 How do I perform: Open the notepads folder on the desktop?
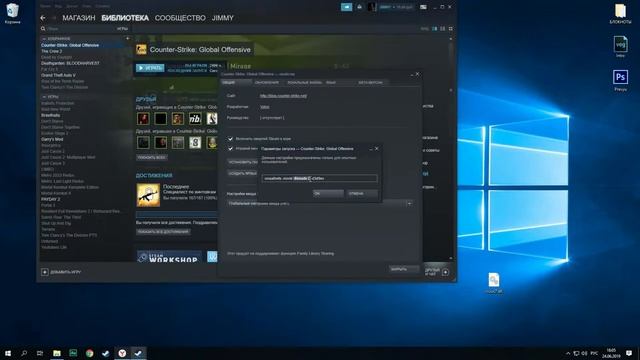click(620, 13)
